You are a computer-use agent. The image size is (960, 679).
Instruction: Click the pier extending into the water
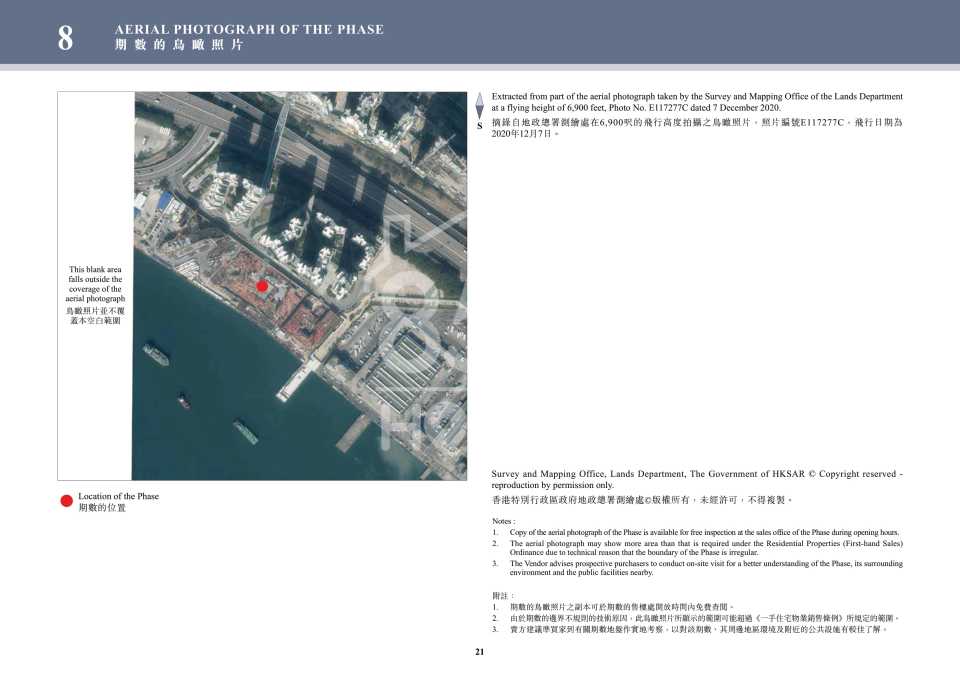(x=300, y=380)
